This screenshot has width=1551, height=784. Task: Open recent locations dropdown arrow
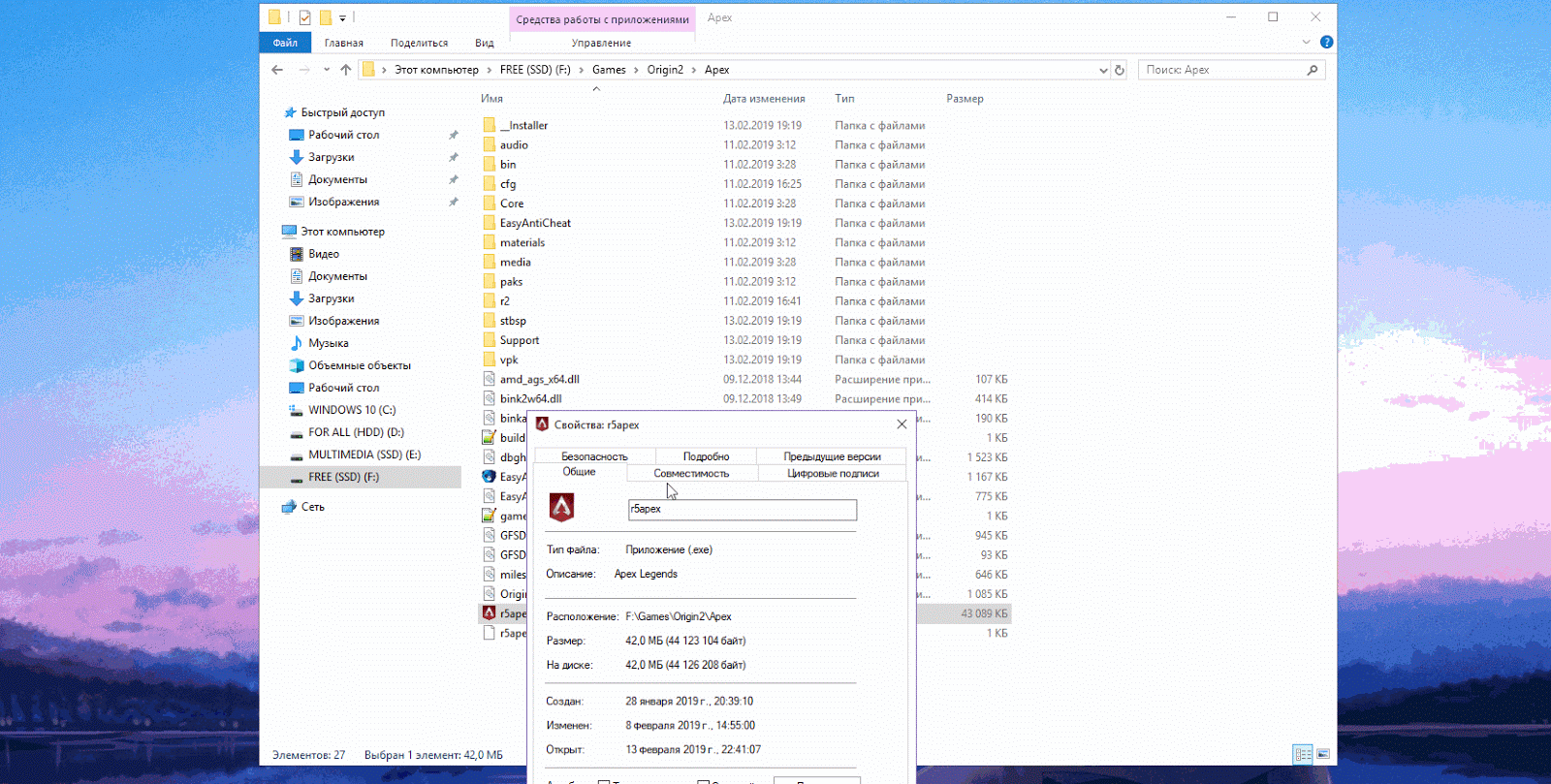point(327,70)
